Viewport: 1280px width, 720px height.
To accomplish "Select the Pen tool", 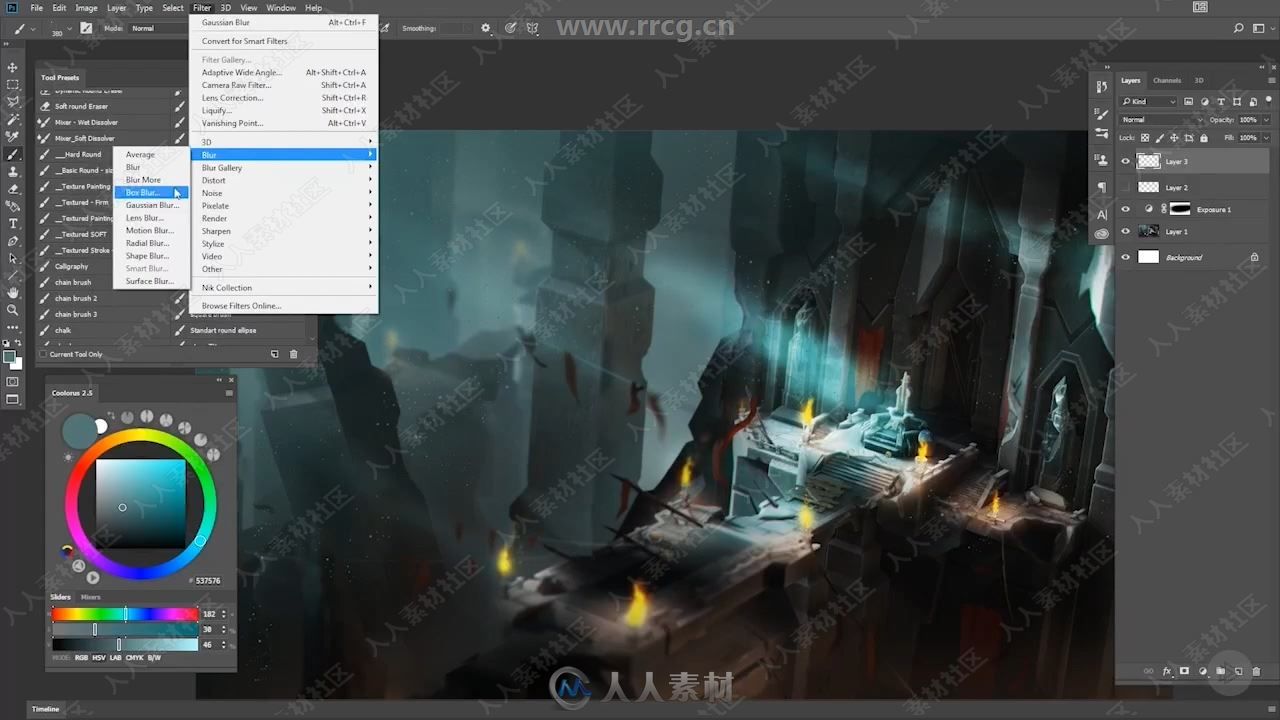I will 13,241.
